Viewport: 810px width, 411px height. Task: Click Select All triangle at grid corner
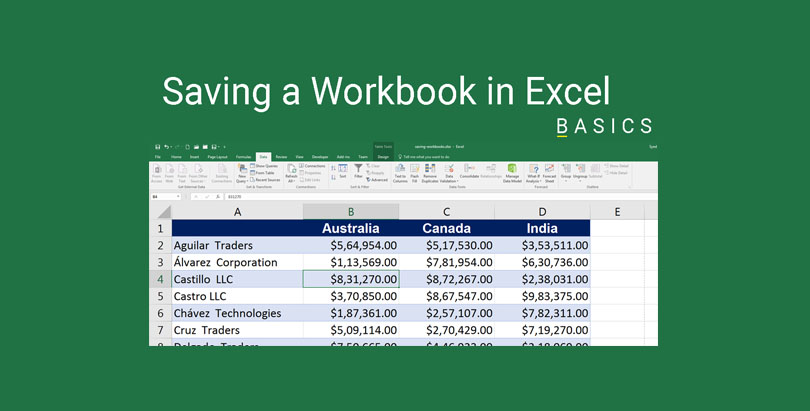click(164, 212)
